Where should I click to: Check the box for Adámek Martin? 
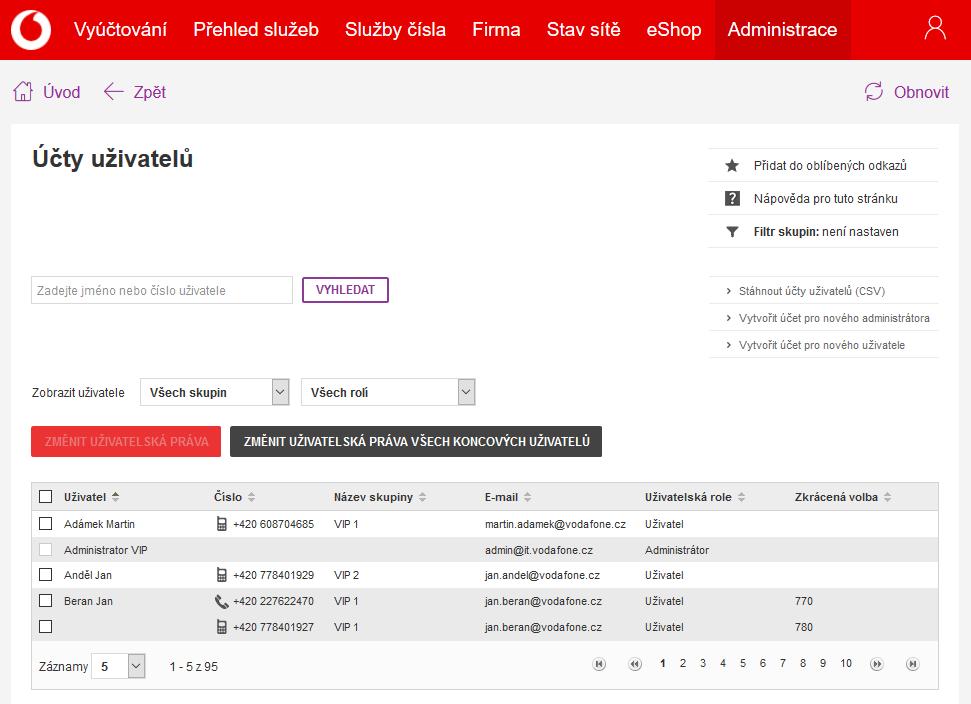(45, 523)
